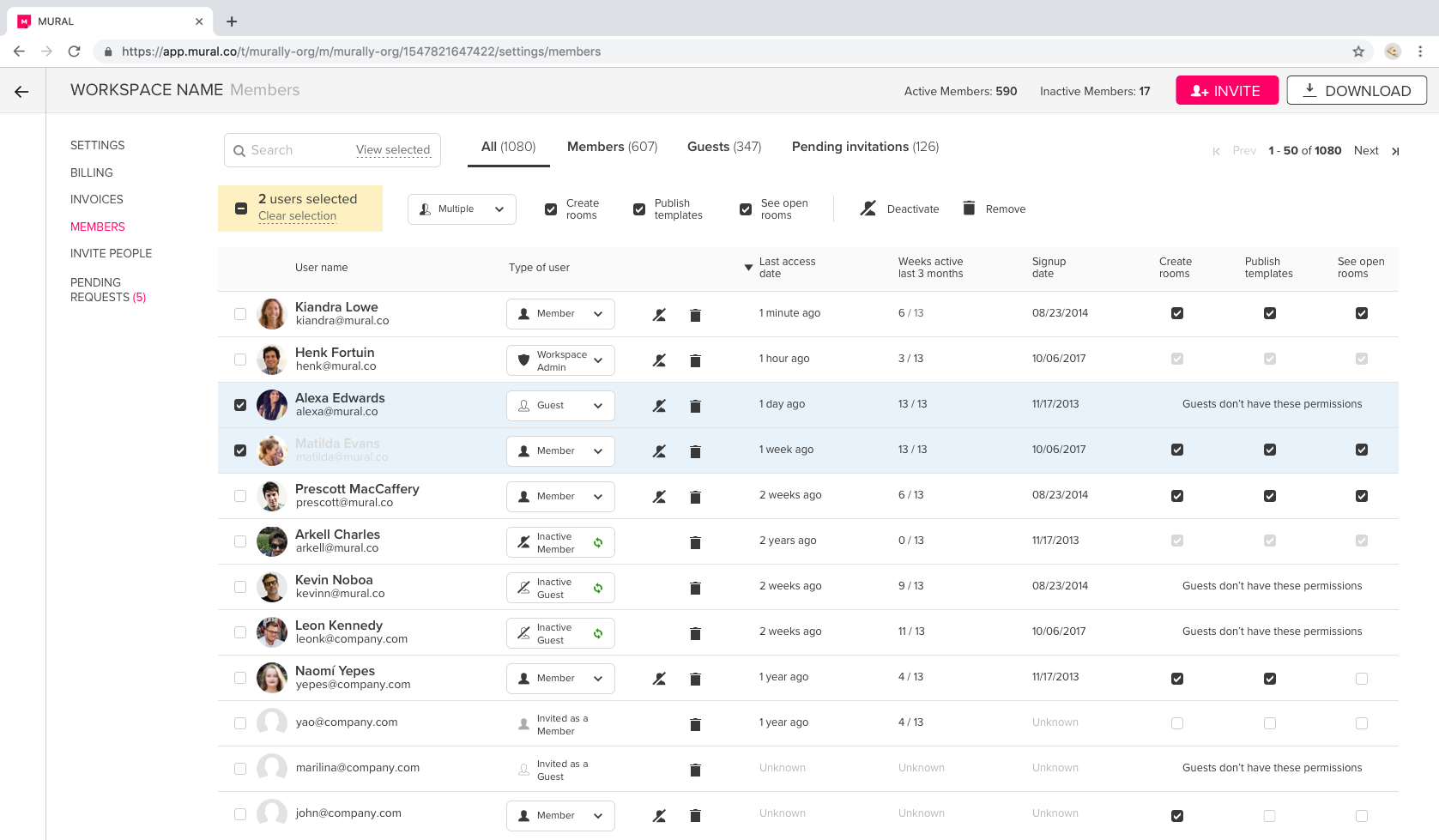Click the trash icon in Kevin Noboa's row

695,588
